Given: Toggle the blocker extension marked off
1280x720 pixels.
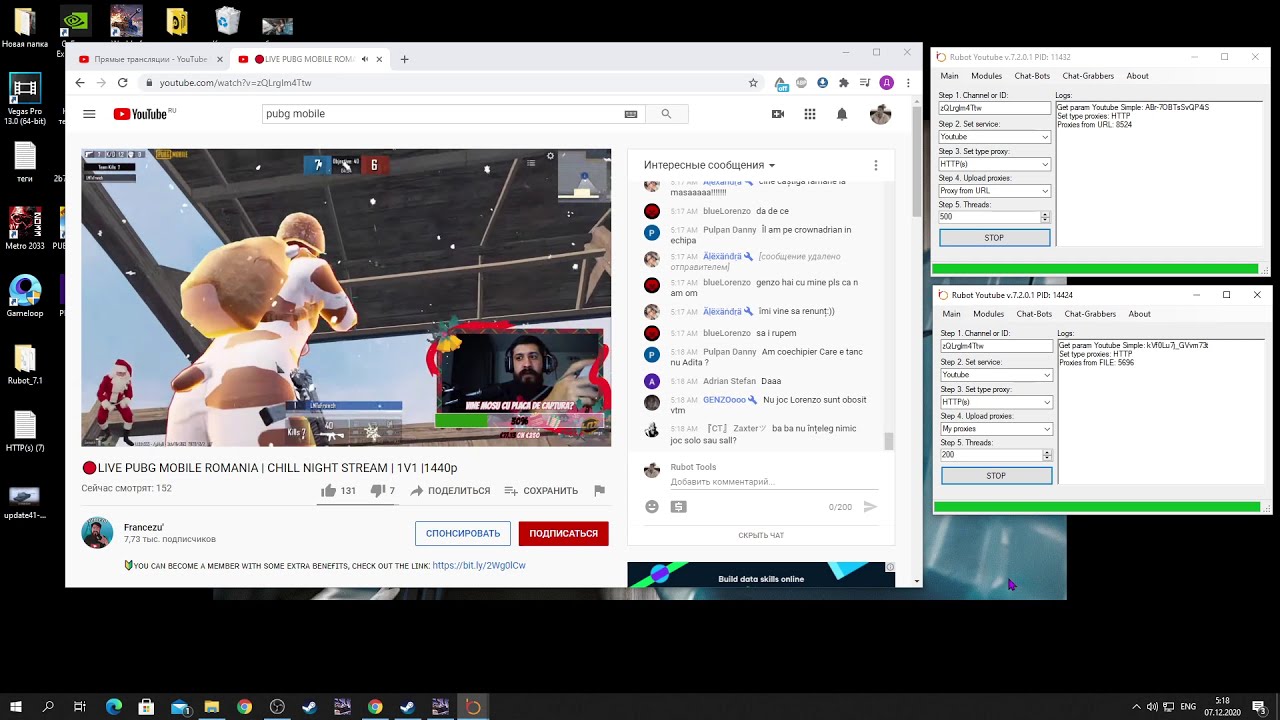Looking at the screenshot, I should pyautogui.click(x=780, y=83).
